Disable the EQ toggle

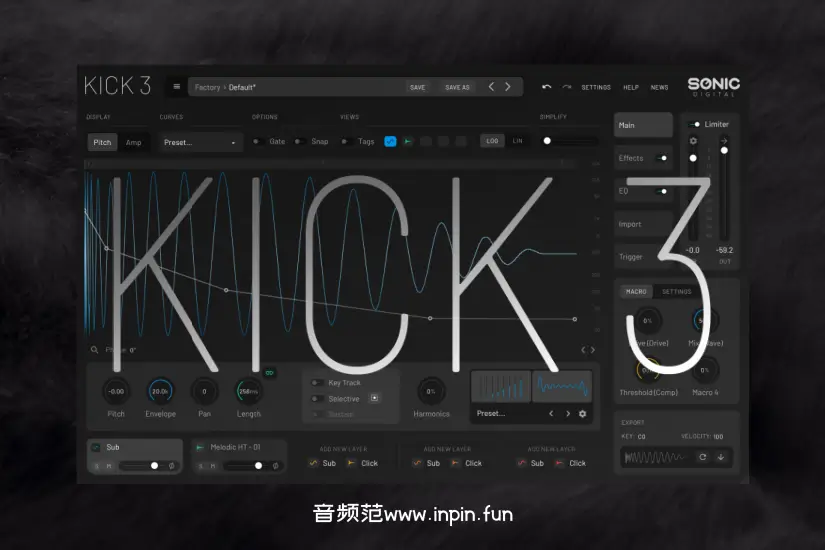[661, 191]
